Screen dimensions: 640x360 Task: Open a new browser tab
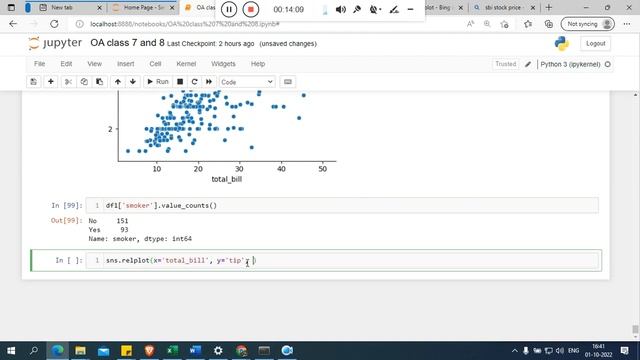pyautogui.click(x=549, y=7)
